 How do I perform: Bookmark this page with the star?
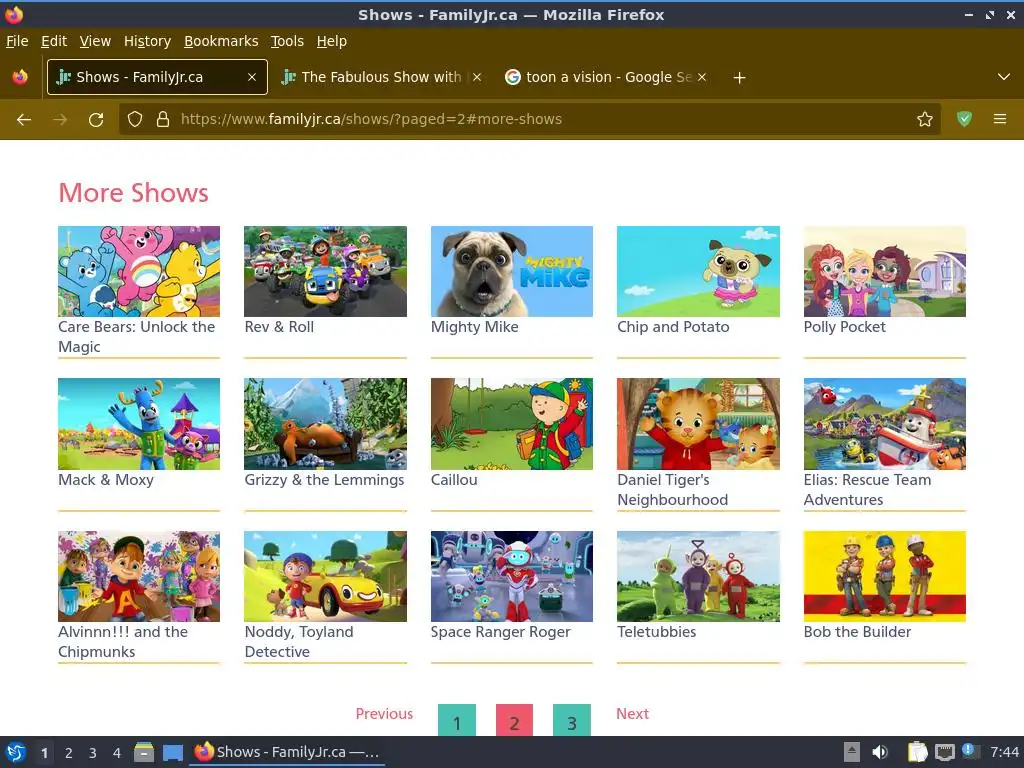click(x=924, y=120)
